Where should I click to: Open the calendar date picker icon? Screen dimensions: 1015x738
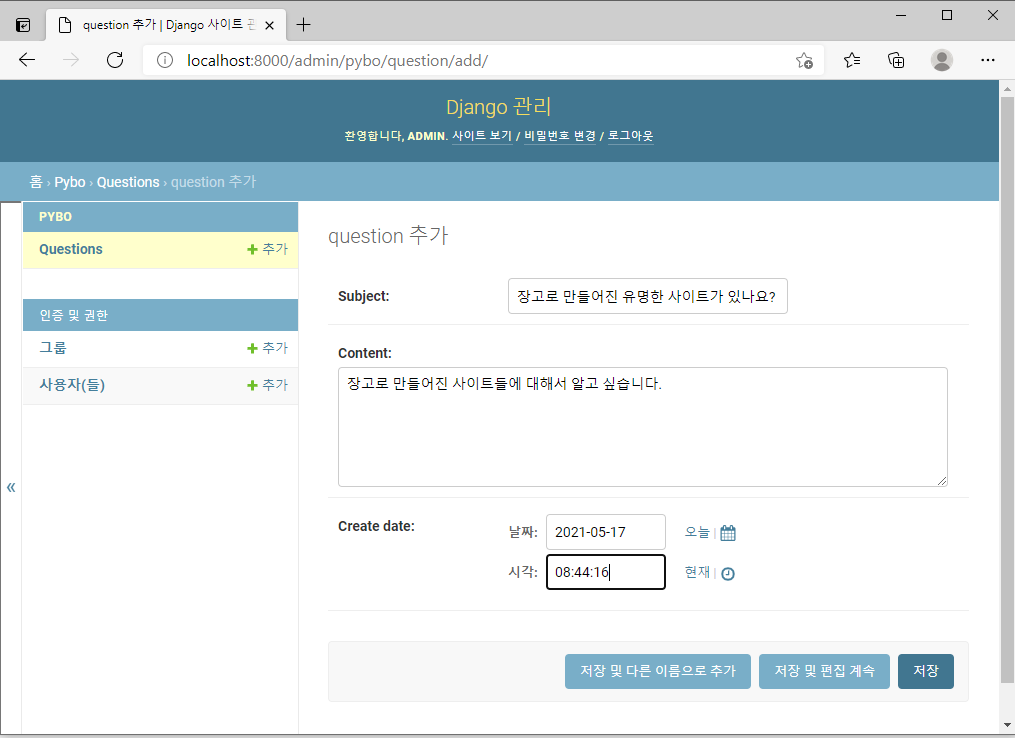point(728,533)
